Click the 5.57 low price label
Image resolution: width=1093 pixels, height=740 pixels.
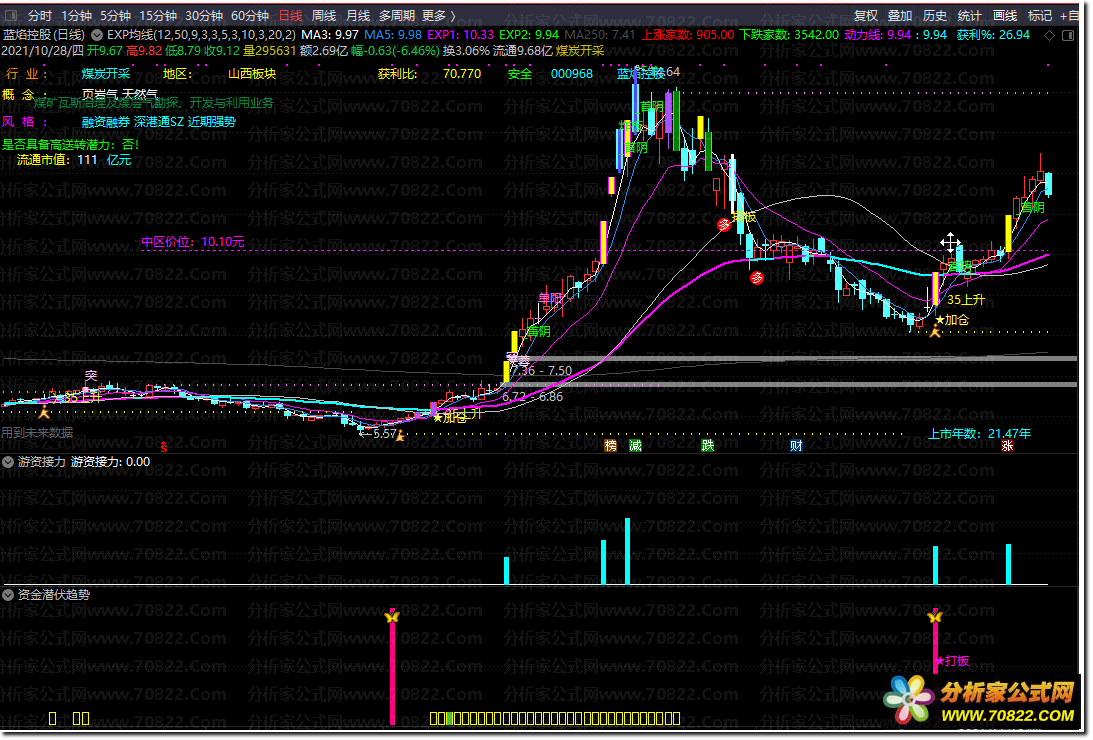[384, 433]
